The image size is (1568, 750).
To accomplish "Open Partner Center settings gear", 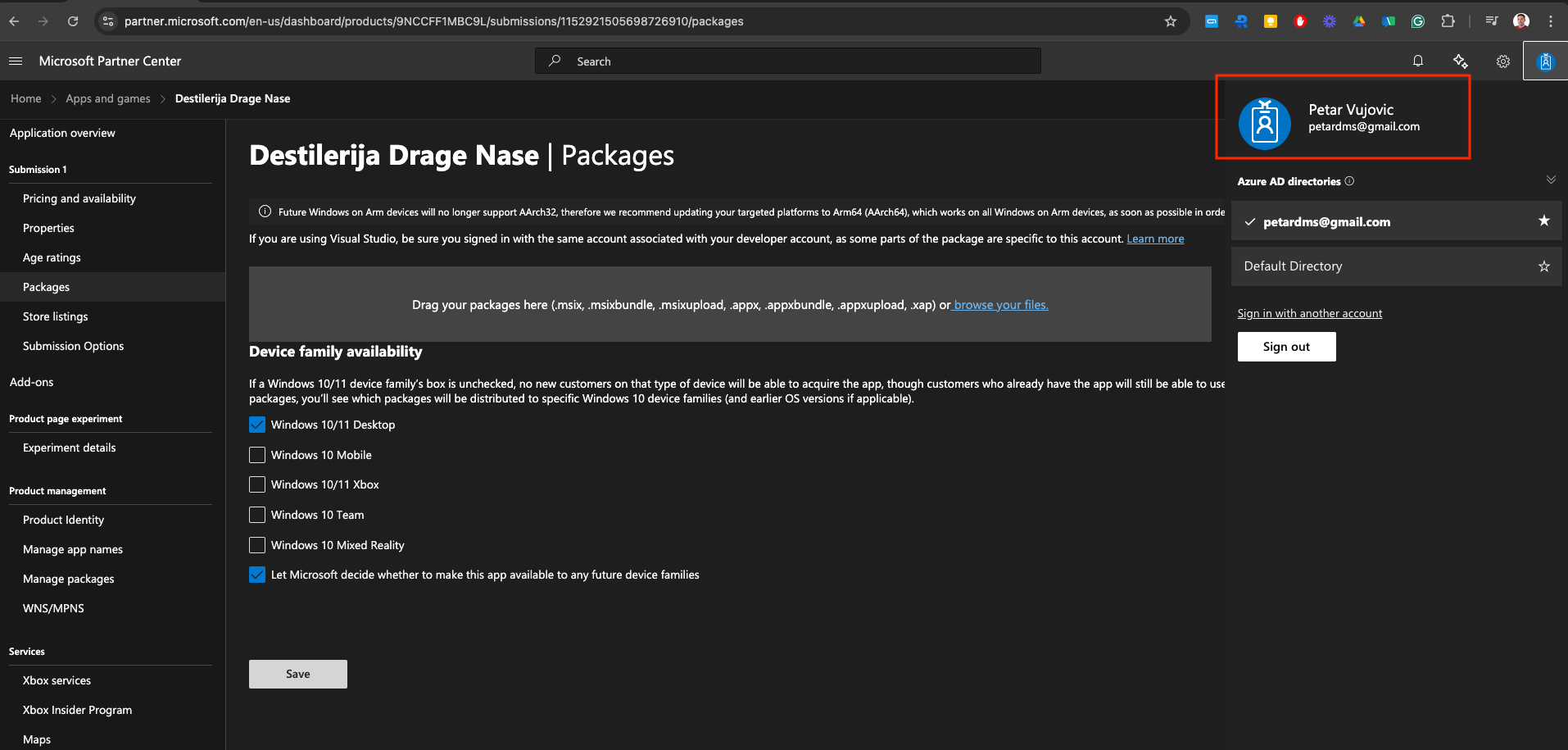I will click(x=1502, y=61).
